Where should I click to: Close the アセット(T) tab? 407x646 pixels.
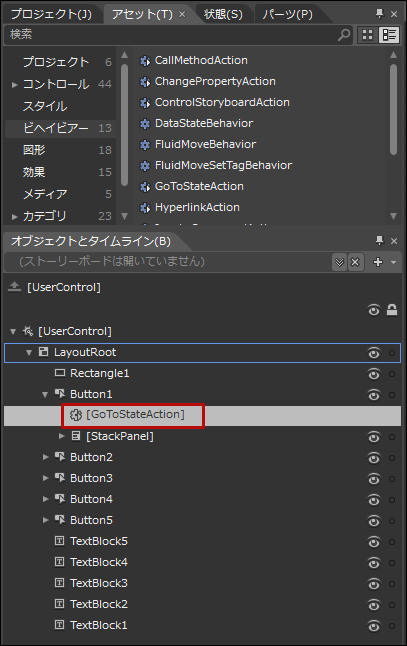(182, 14)
